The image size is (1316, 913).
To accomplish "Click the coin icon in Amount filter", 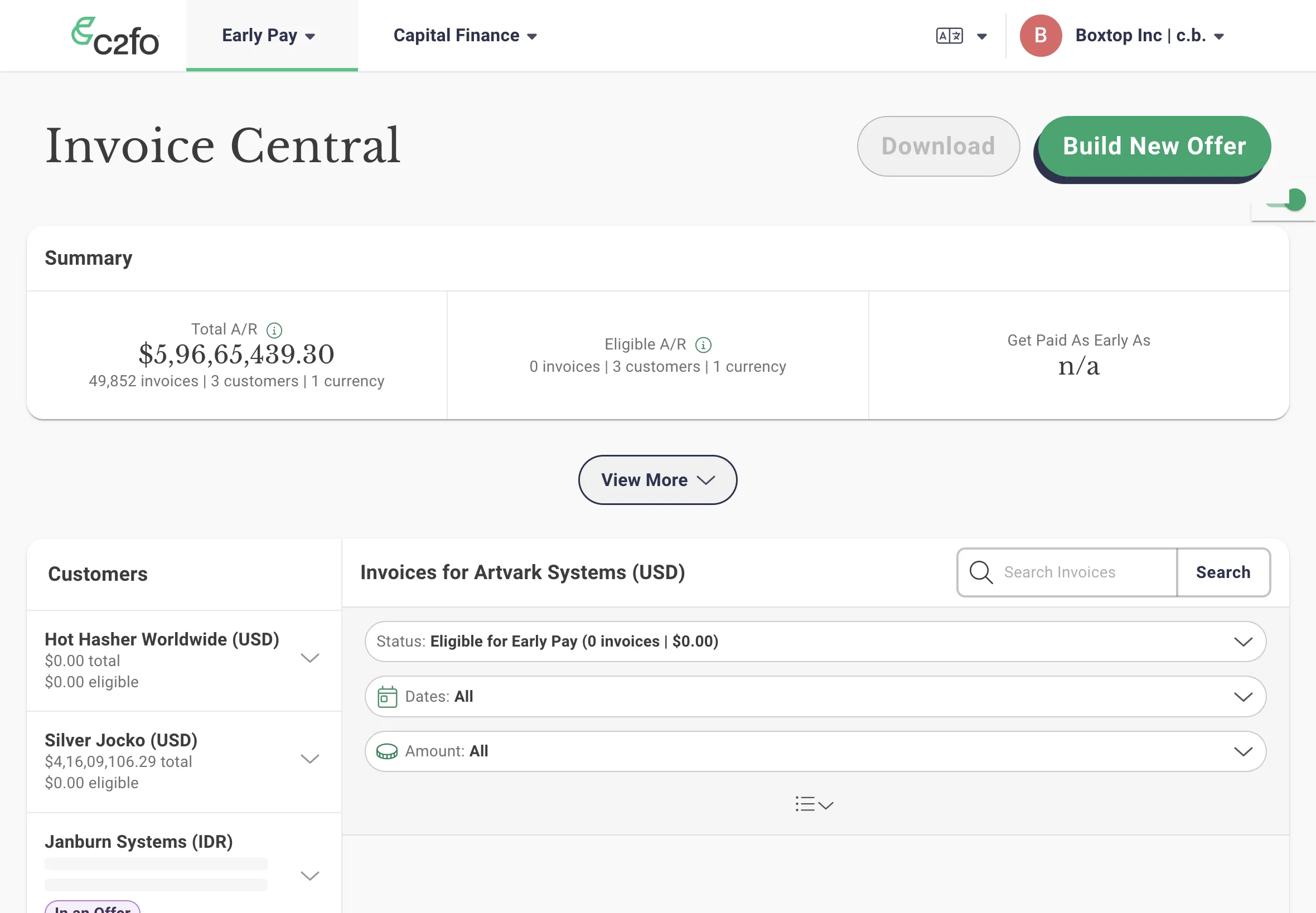I will (387, 751).
